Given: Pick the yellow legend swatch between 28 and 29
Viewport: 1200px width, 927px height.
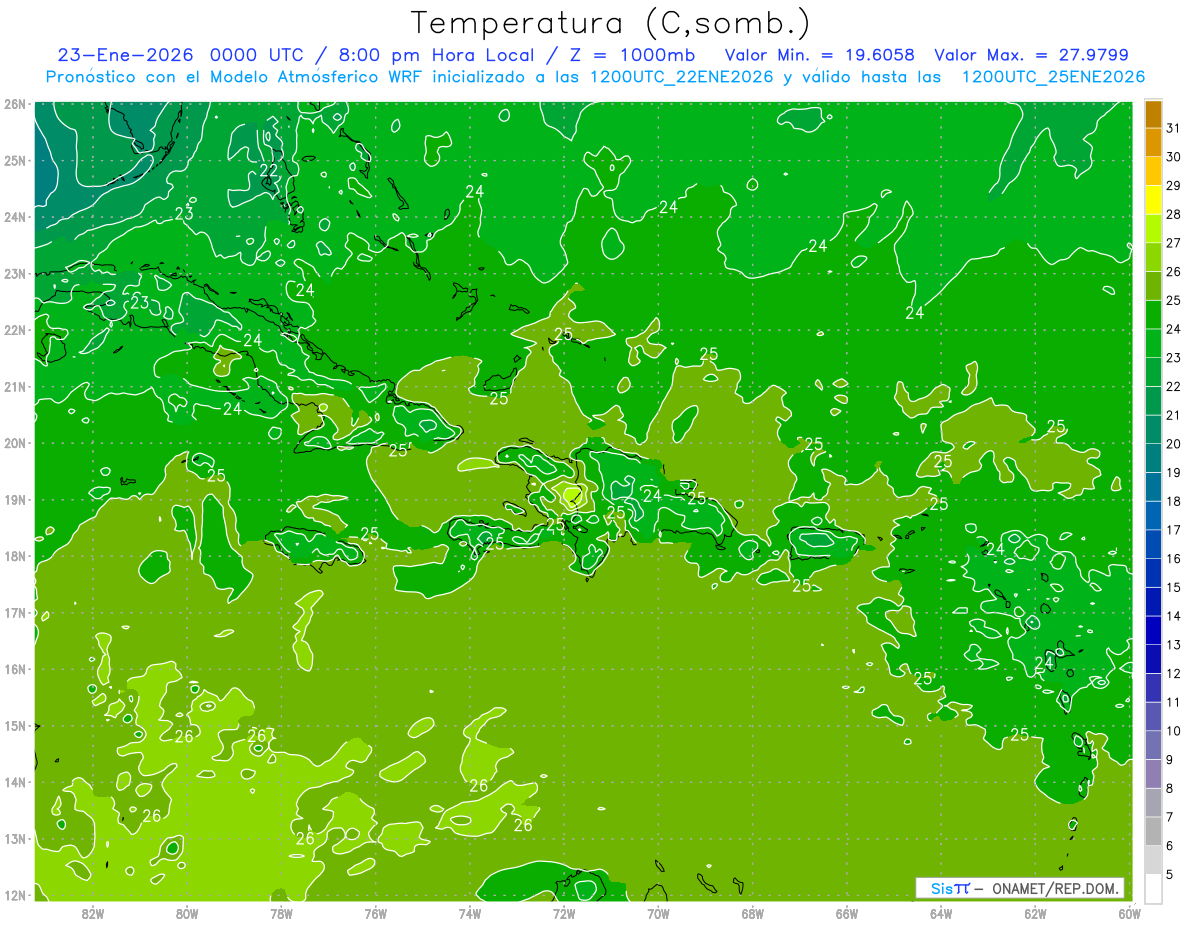Looking at the screenshot, I should pos(1153,200).
